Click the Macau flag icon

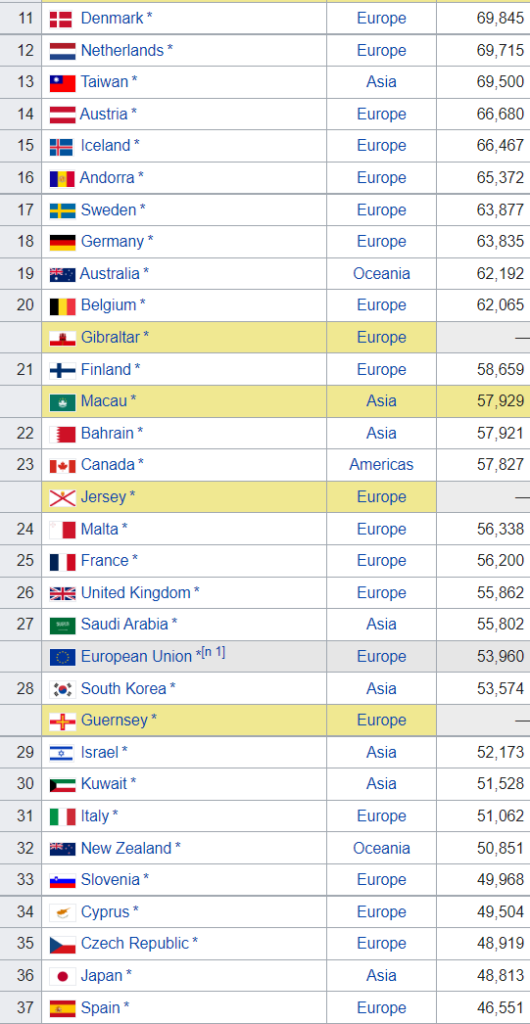click(62, 402)
